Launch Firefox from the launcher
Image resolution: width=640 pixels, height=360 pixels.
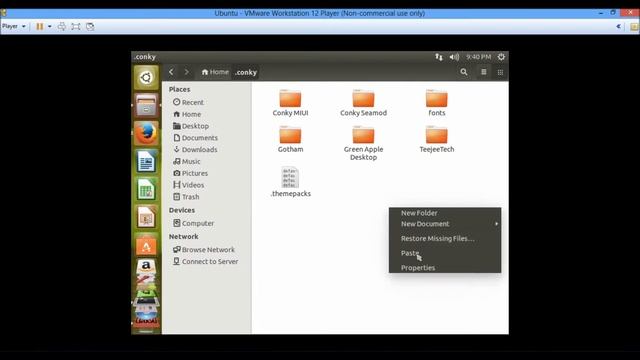146,133
